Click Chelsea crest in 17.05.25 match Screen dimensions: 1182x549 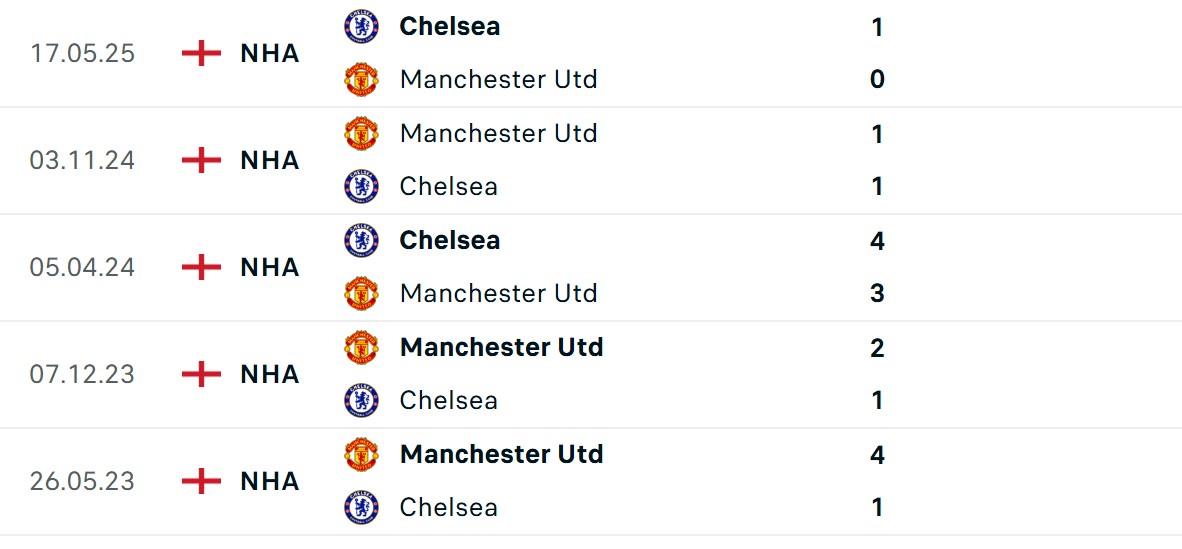click(361, 26)
